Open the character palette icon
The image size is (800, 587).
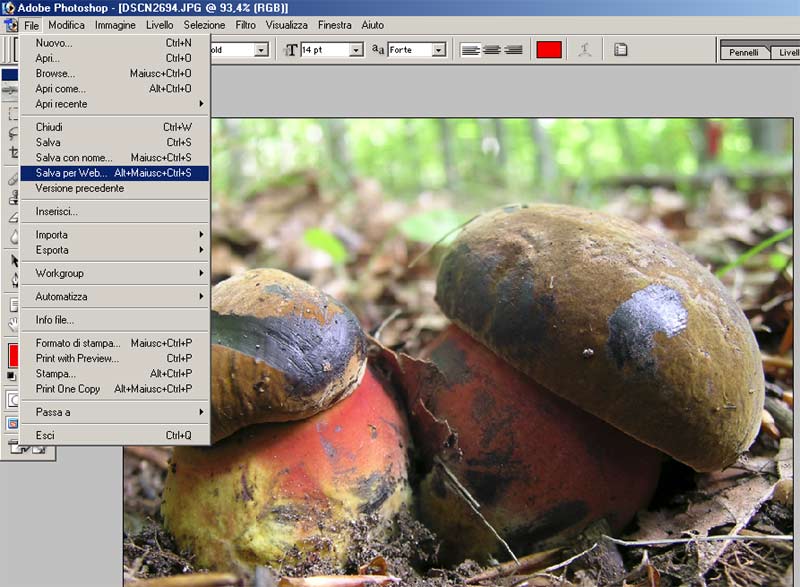pyautogui.click(x=621, y=50)
